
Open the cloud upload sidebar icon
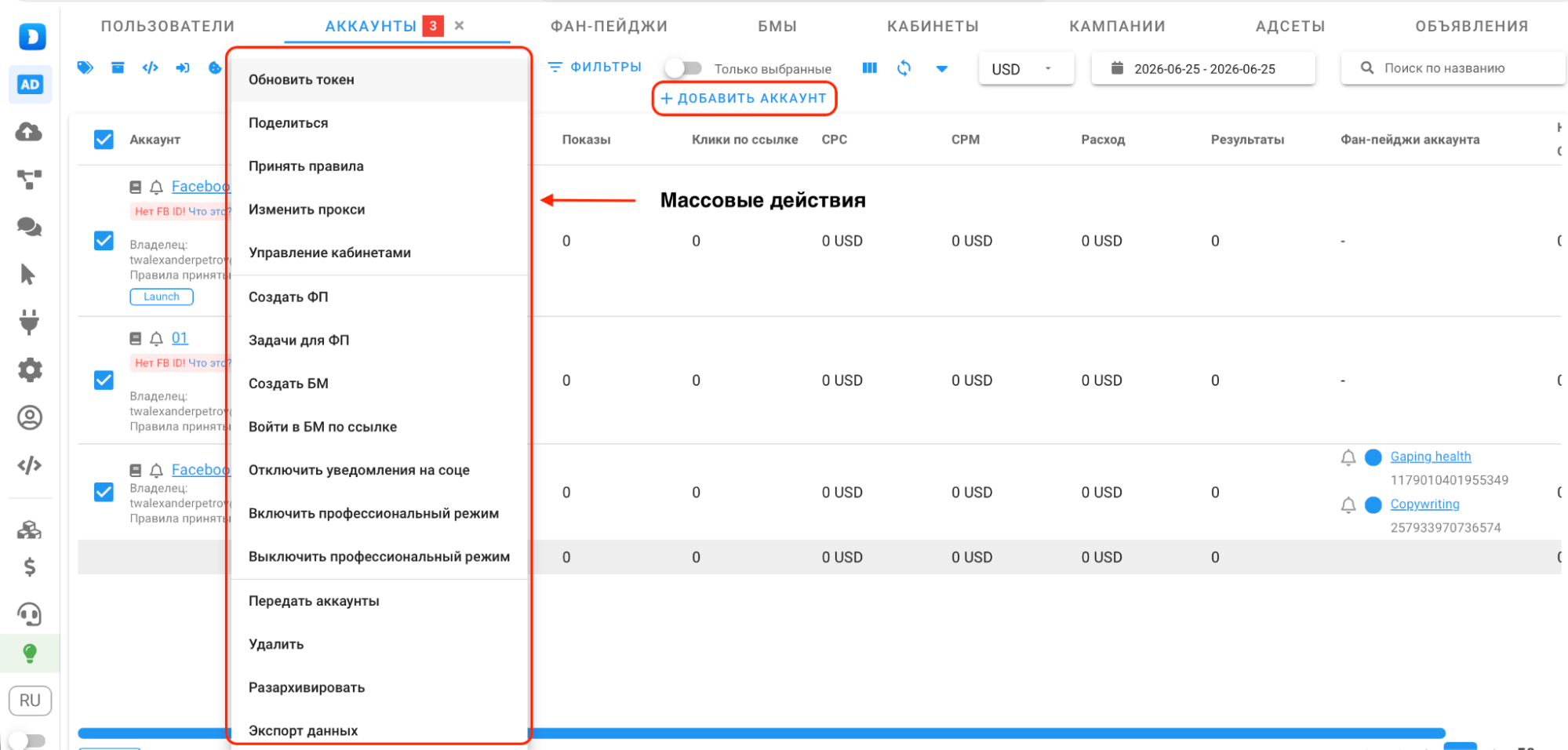(x=29, y=132)
